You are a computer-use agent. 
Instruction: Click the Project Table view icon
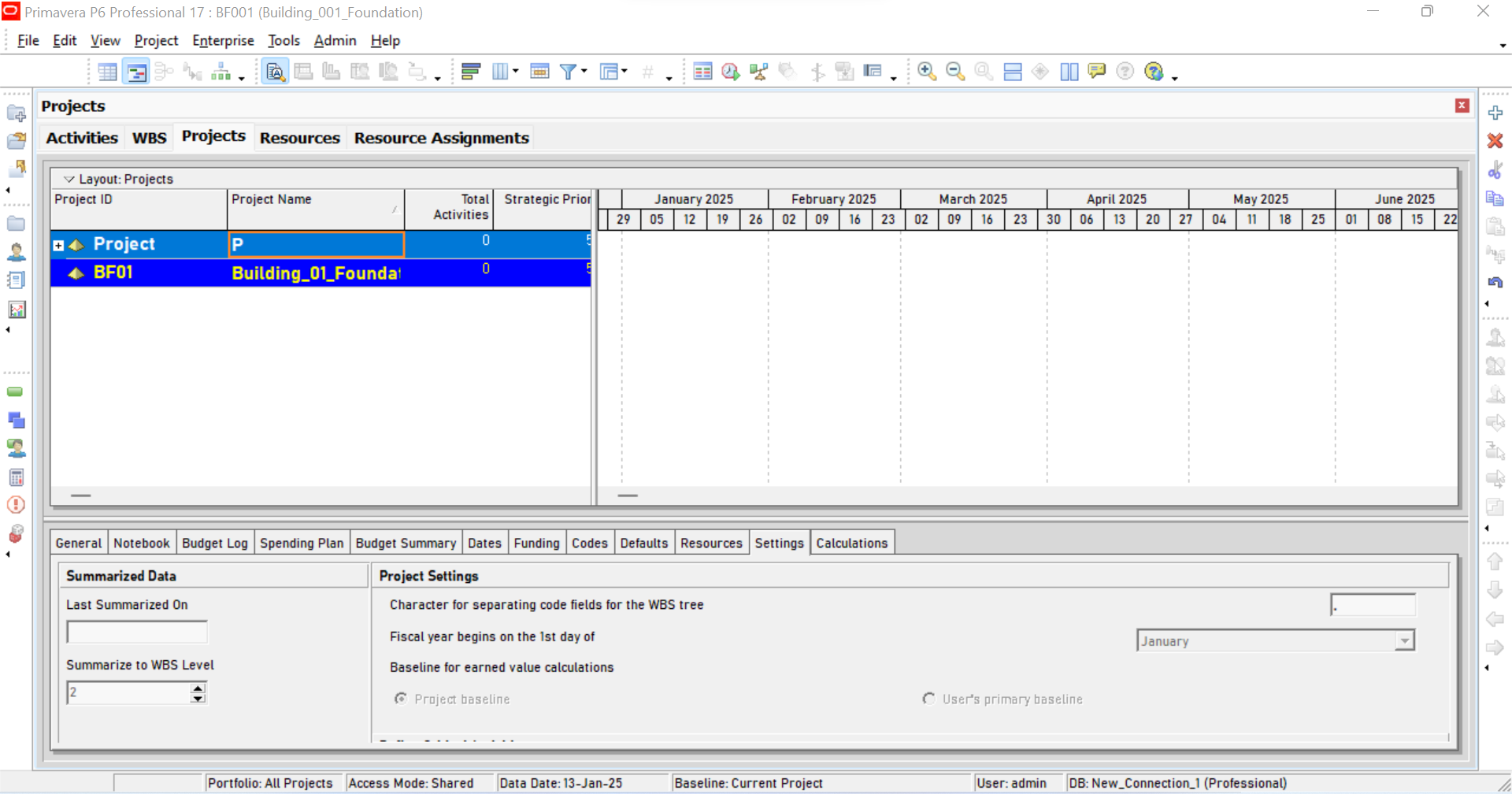[x=107, y=72]
